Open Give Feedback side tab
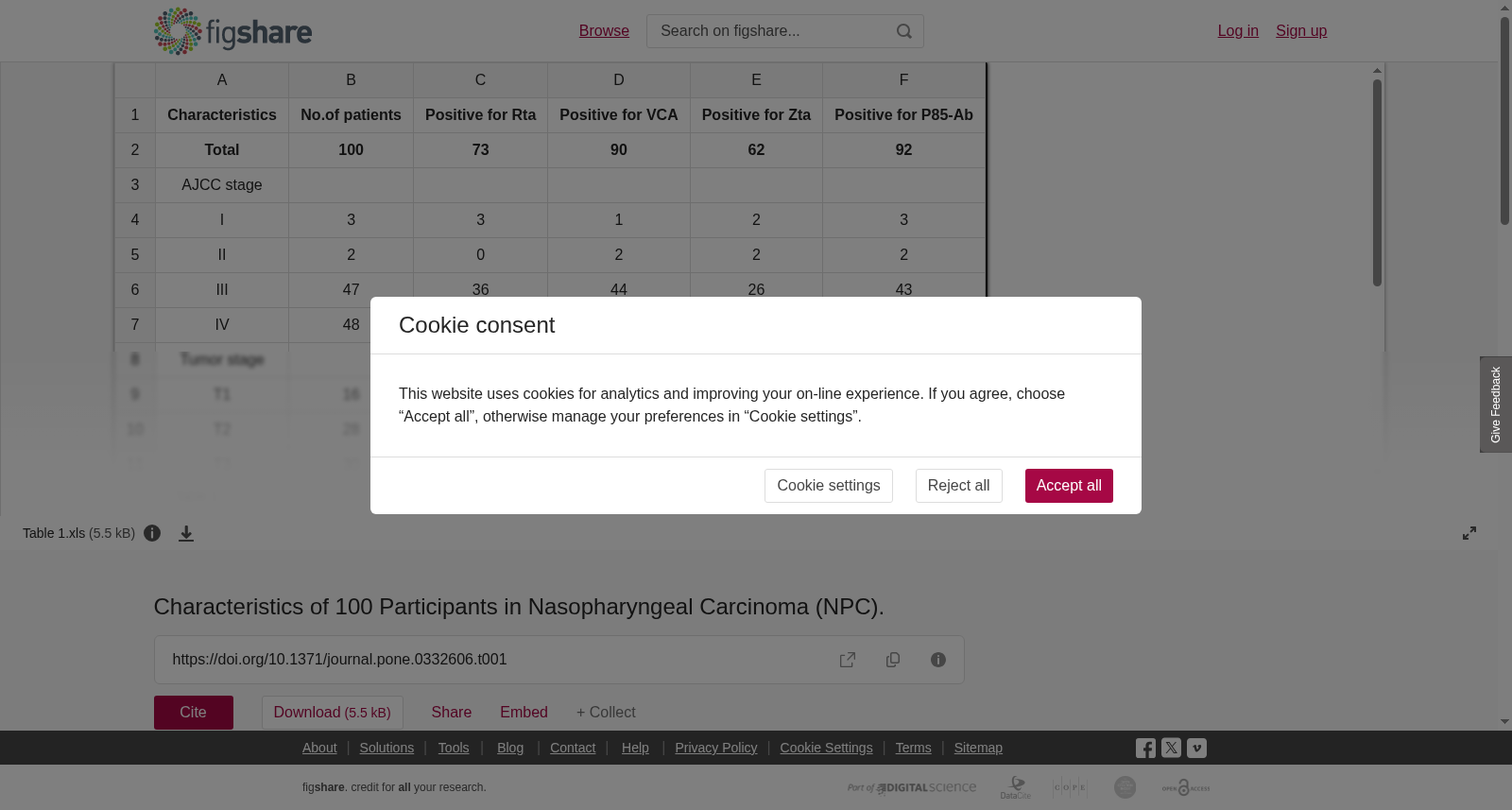This screenshot has height=810, width=1512. click(1496, 405)
